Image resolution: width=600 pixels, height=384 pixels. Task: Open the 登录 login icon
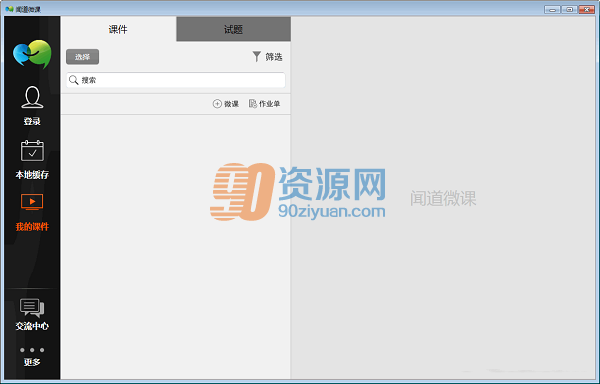pos(32,106)
